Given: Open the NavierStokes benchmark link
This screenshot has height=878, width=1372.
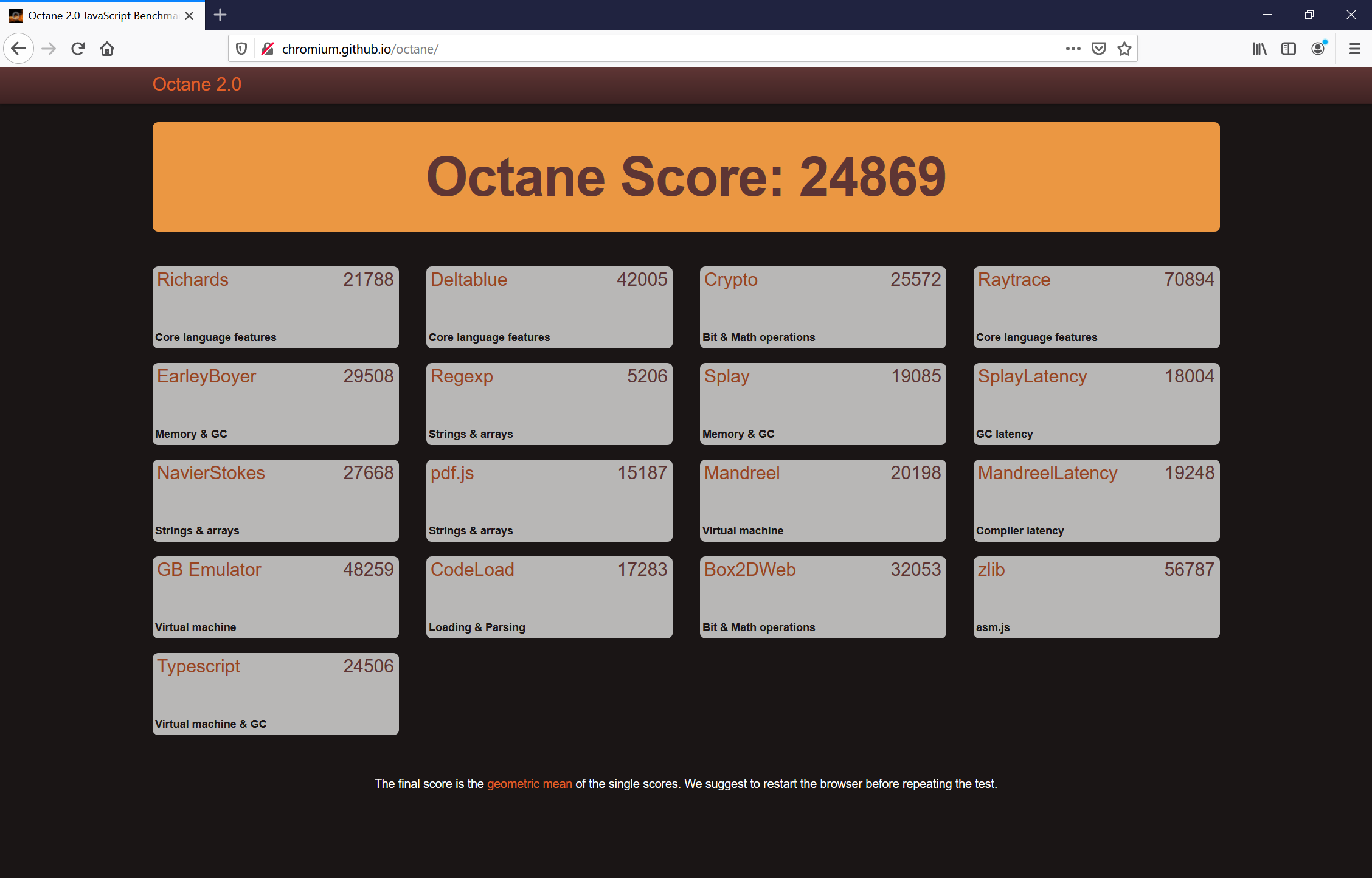Looking at the screenshot, I should pyautogui.click(x=211, y=472).
